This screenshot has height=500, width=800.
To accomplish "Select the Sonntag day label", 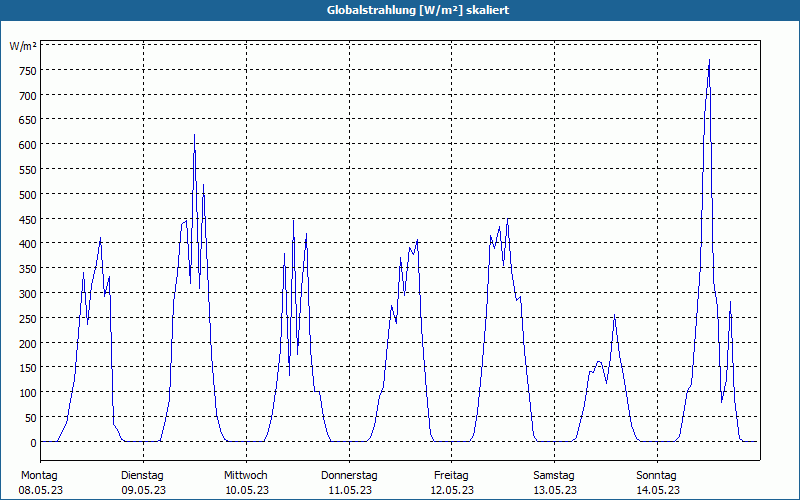I will click(656, 476).
